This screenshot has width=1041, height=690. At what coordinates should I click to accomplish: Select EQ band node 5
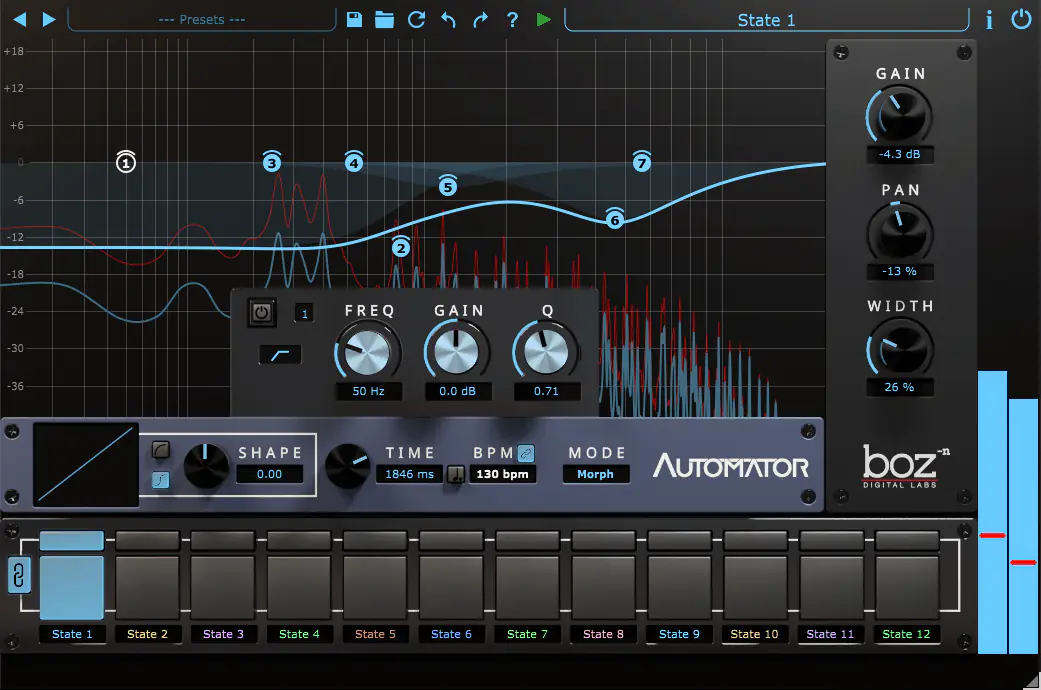(x=448, y=186)
